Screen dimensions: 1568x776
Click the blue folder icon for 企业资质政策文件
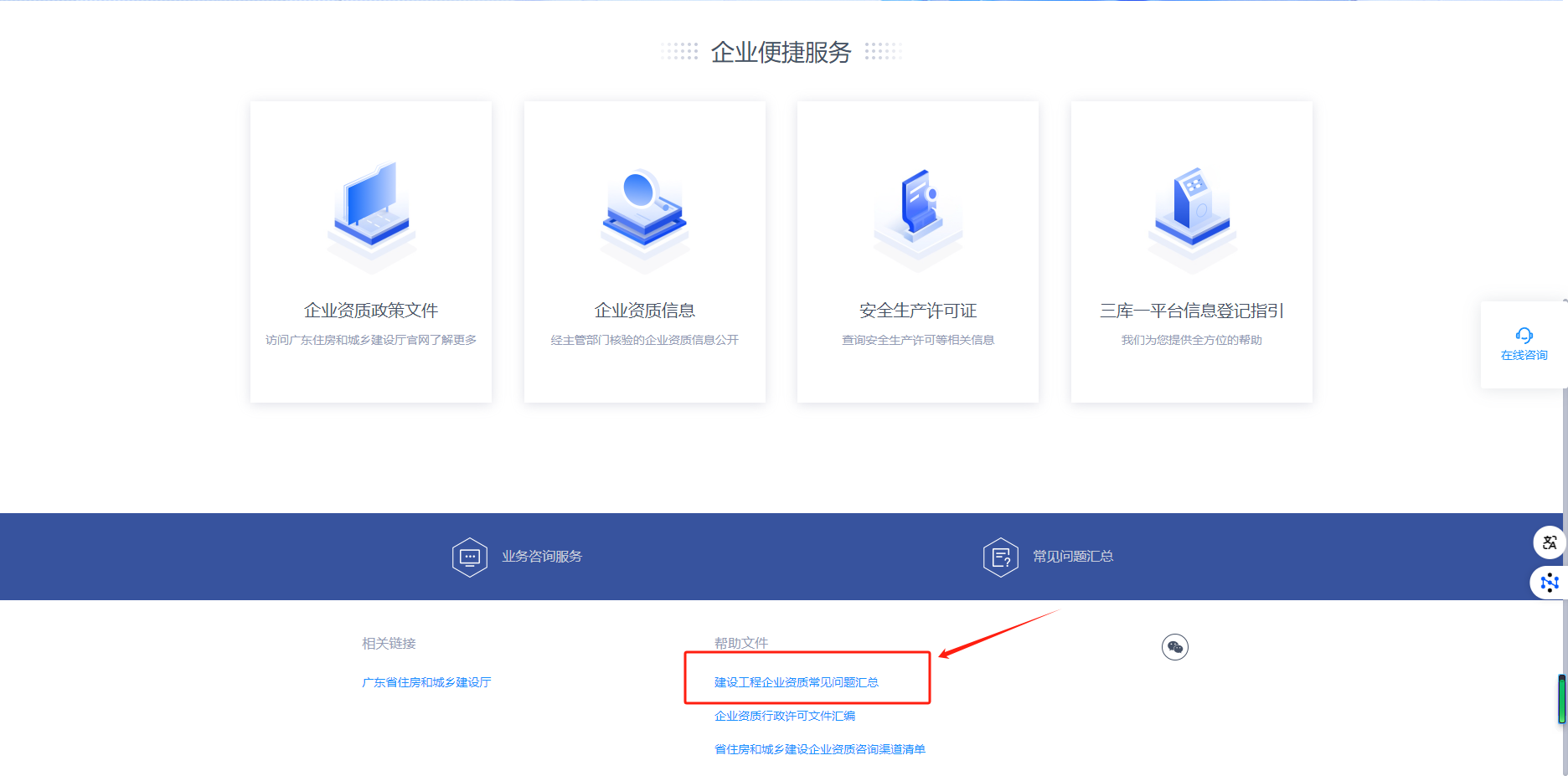pos(371,205)
